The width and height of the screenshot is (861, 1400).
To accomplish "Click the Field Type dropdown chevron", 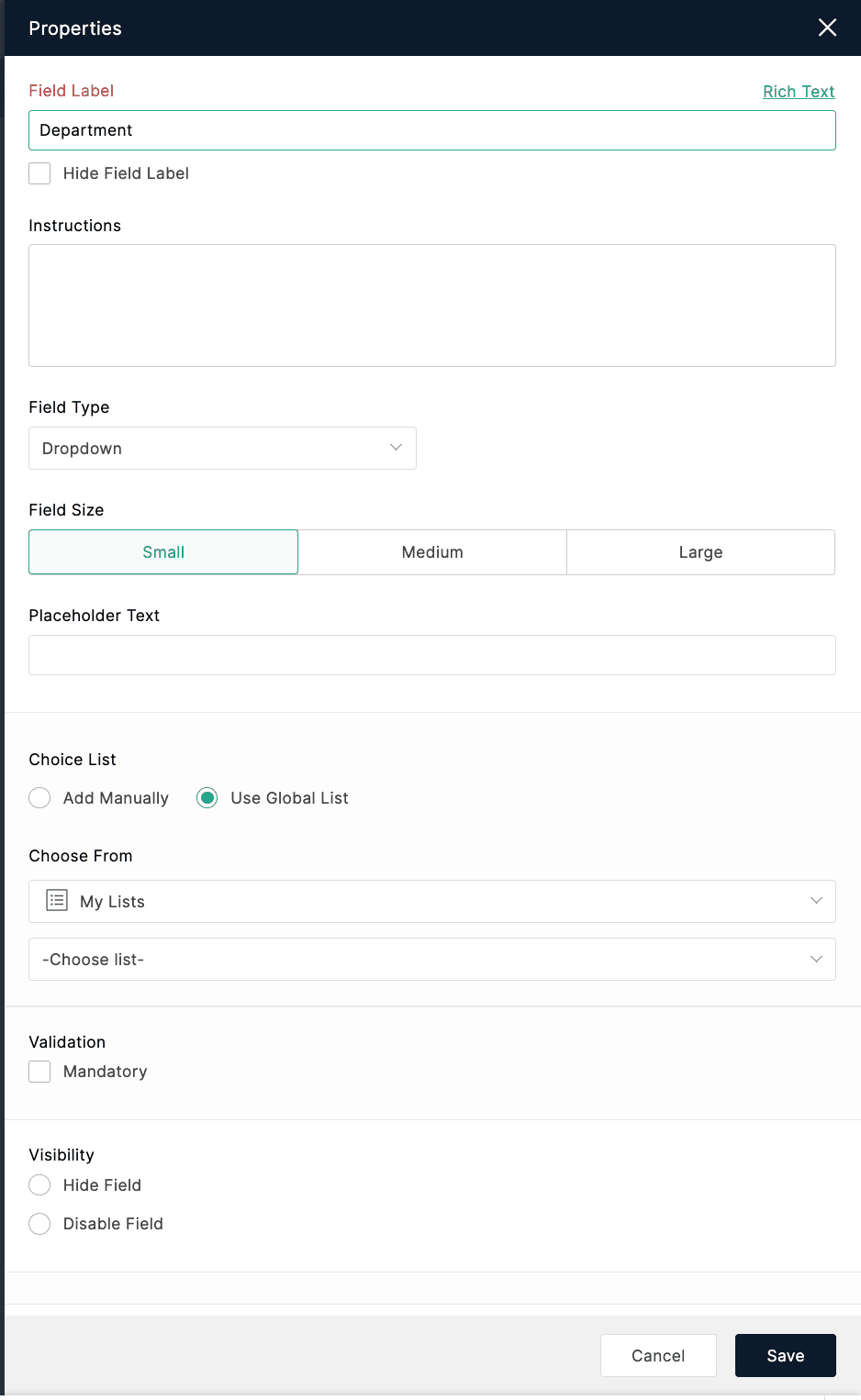I will (x=396, y=448).
